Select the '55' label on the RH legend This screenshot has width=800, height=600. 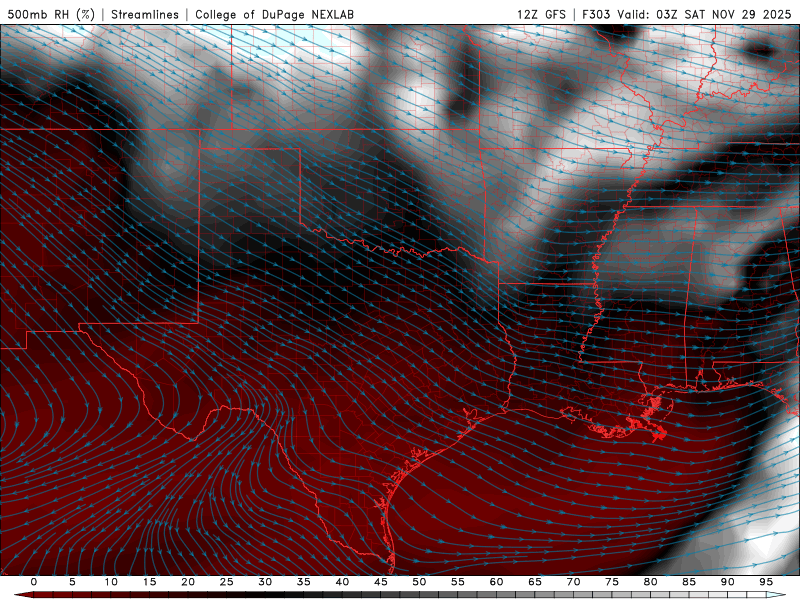(458, 582)
